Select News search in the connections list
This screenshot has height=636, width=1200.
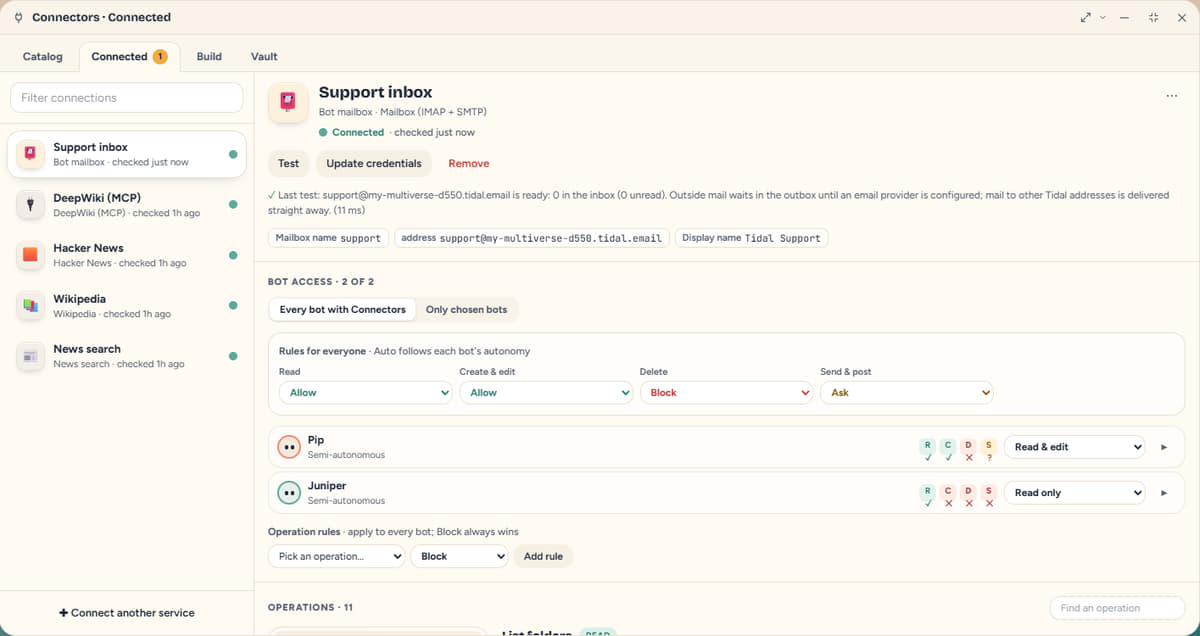[127, 356]
